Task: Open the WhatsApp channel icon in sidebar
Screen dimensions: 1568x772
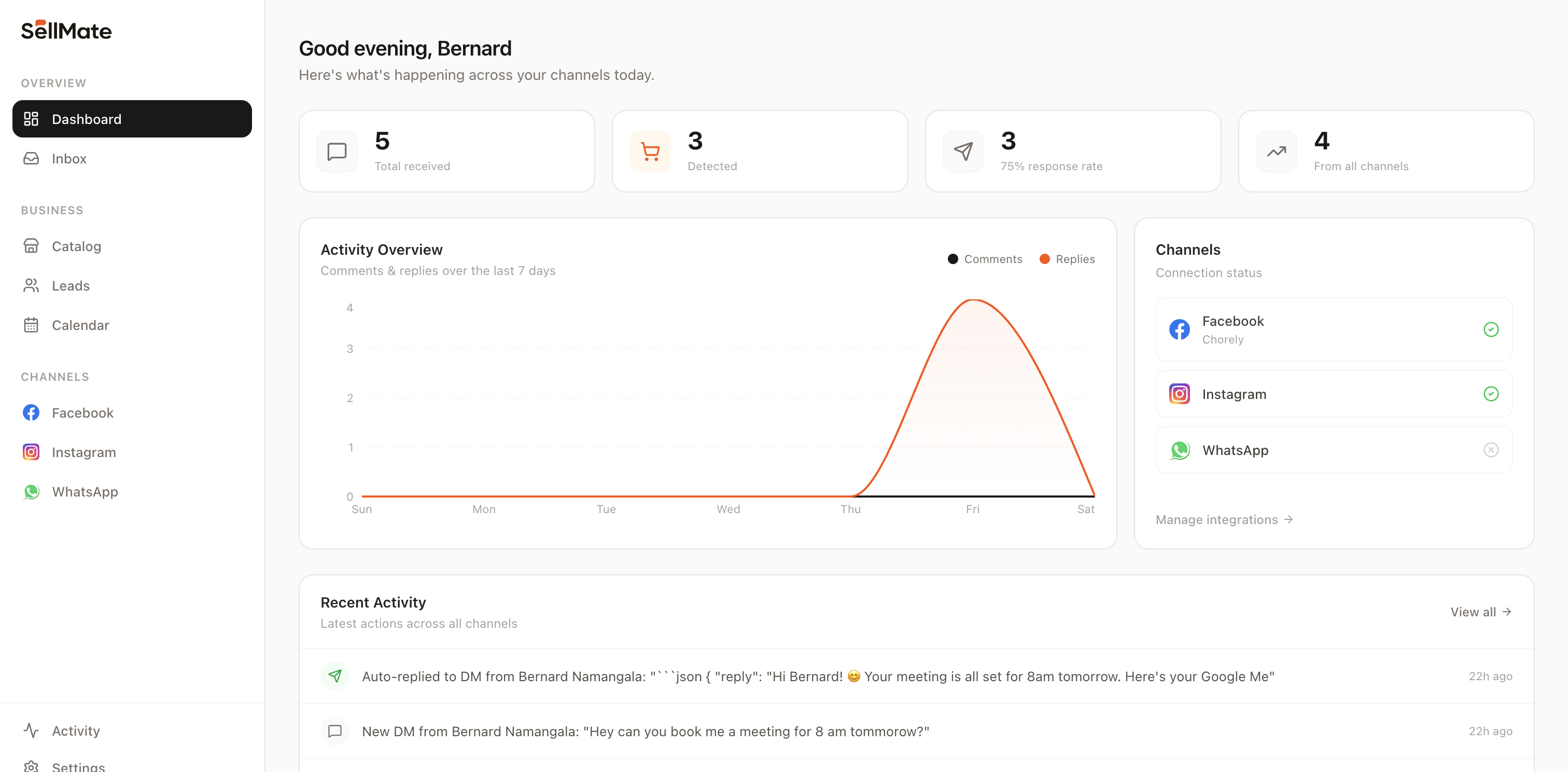Action: pos(31,491)
